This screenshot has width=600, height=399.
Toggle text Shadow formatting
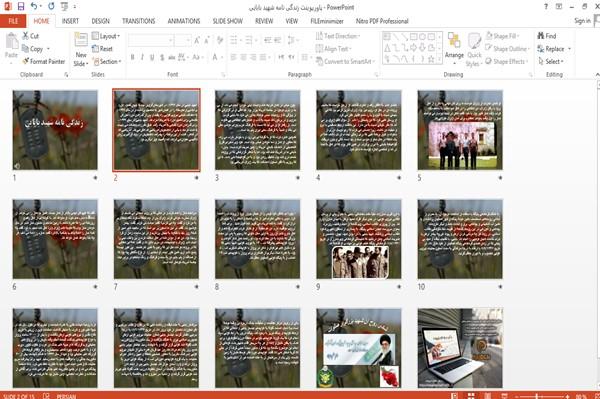coord(162,57)
